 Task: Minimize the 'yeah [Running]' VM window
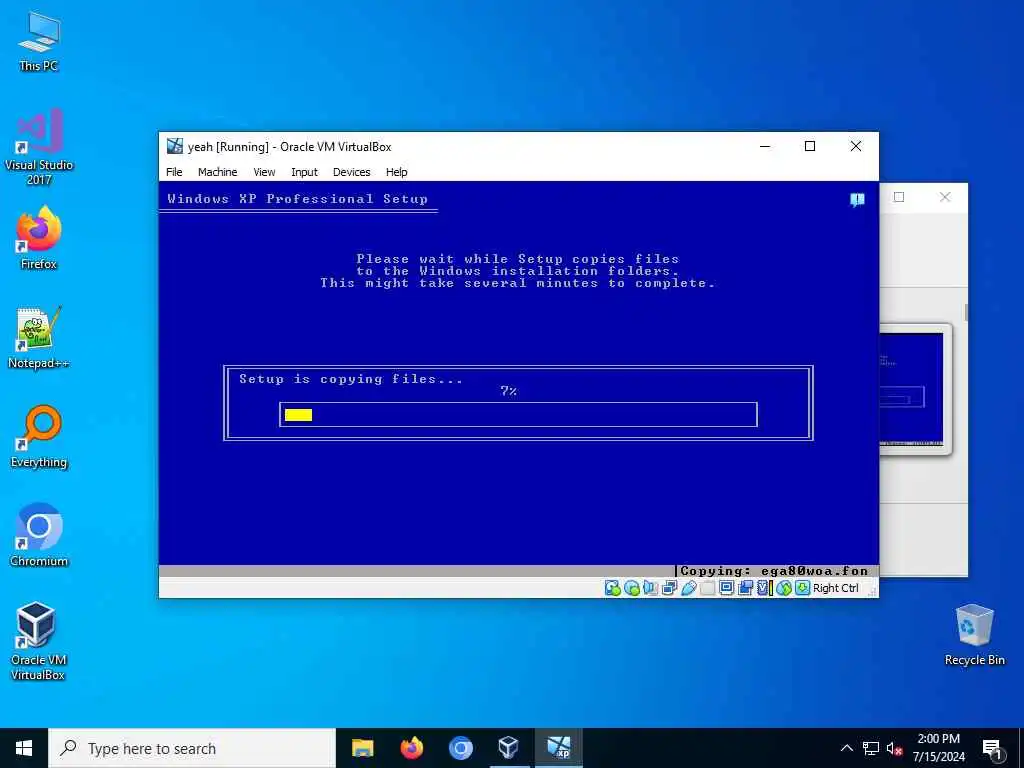[x=765, y=146]
